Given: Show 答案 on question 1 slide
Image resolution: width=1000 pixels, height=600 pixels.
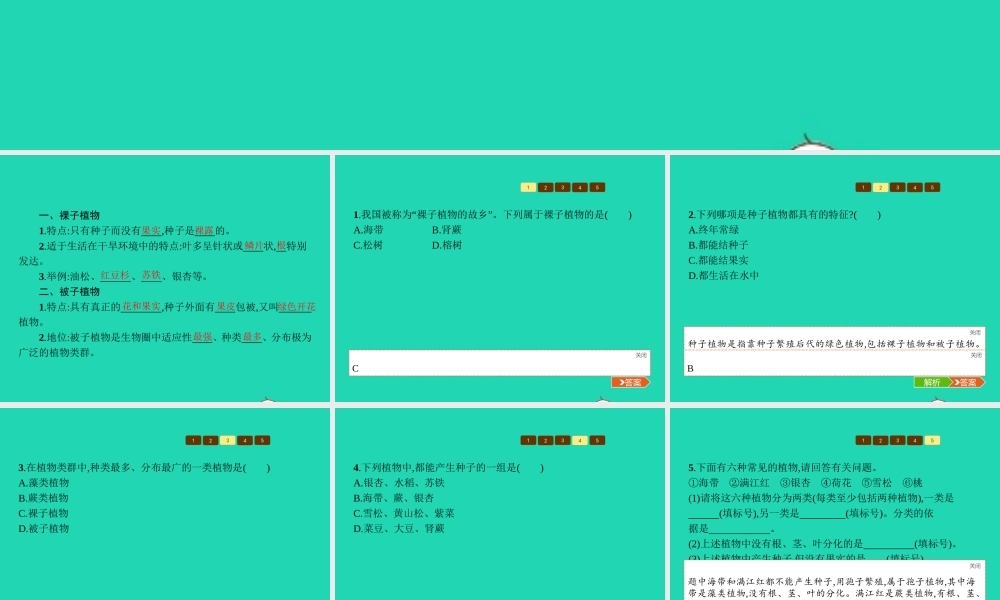Looking at the screenshot, I should coord(631,383).
